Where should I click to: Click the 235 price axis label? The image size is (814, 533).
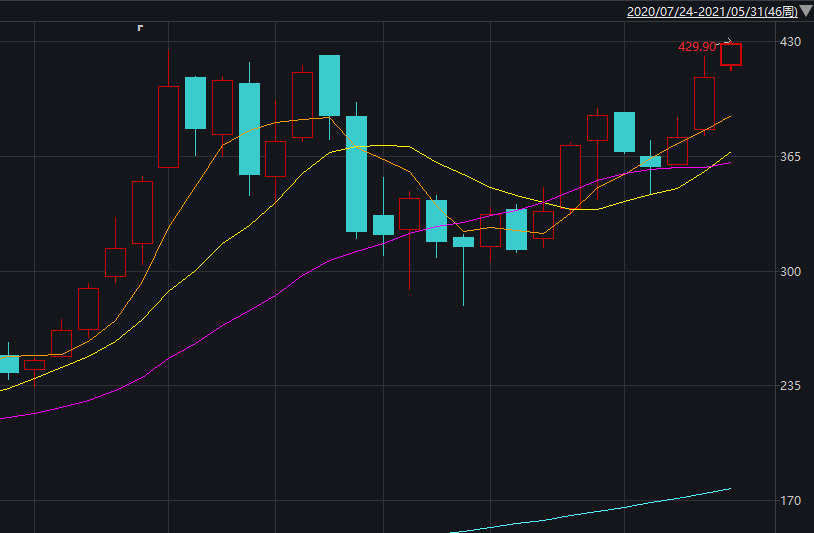(790, 386)
